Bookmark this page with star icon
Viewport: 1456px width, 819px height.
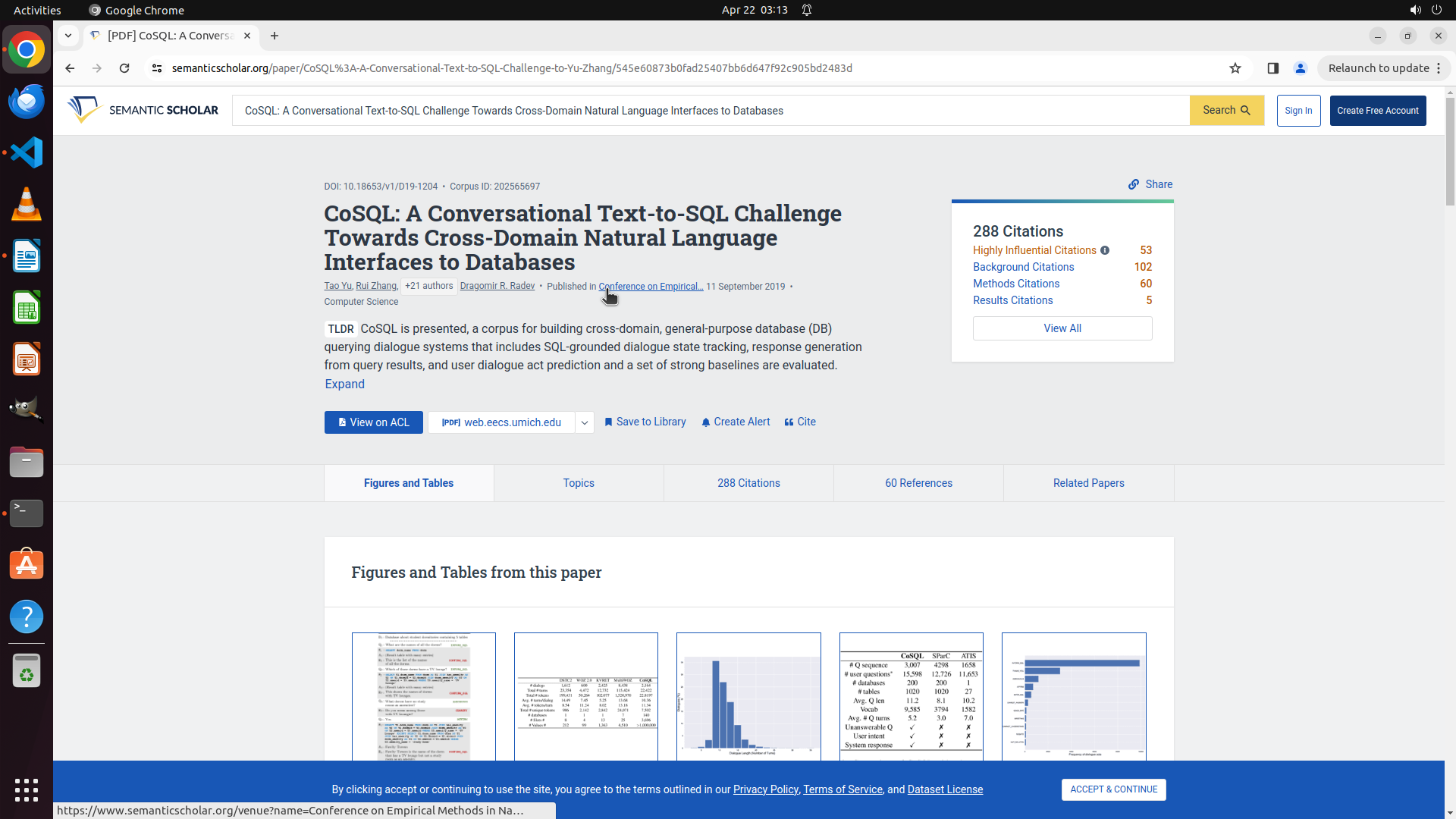1235,68
